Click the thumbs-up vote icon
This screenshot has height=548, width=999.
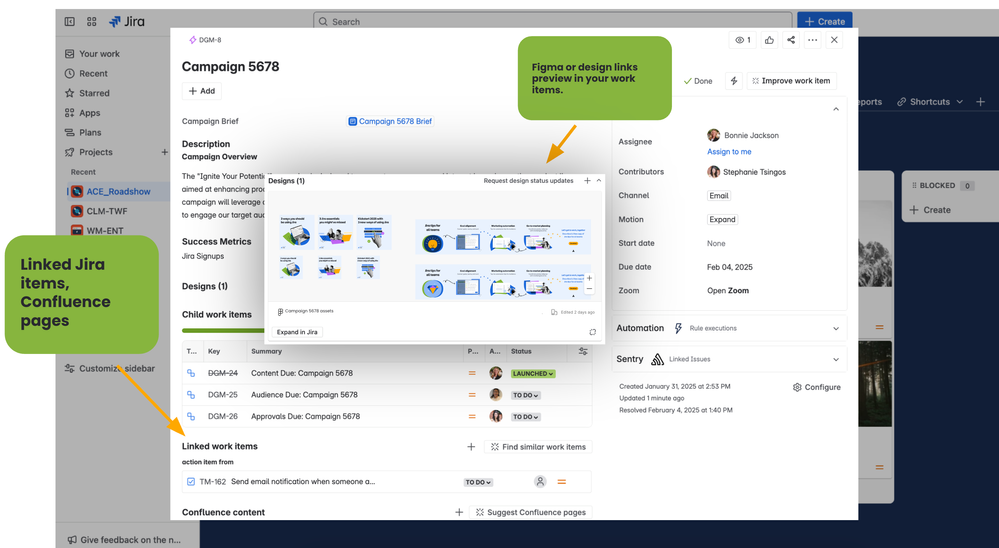point(769,40)
